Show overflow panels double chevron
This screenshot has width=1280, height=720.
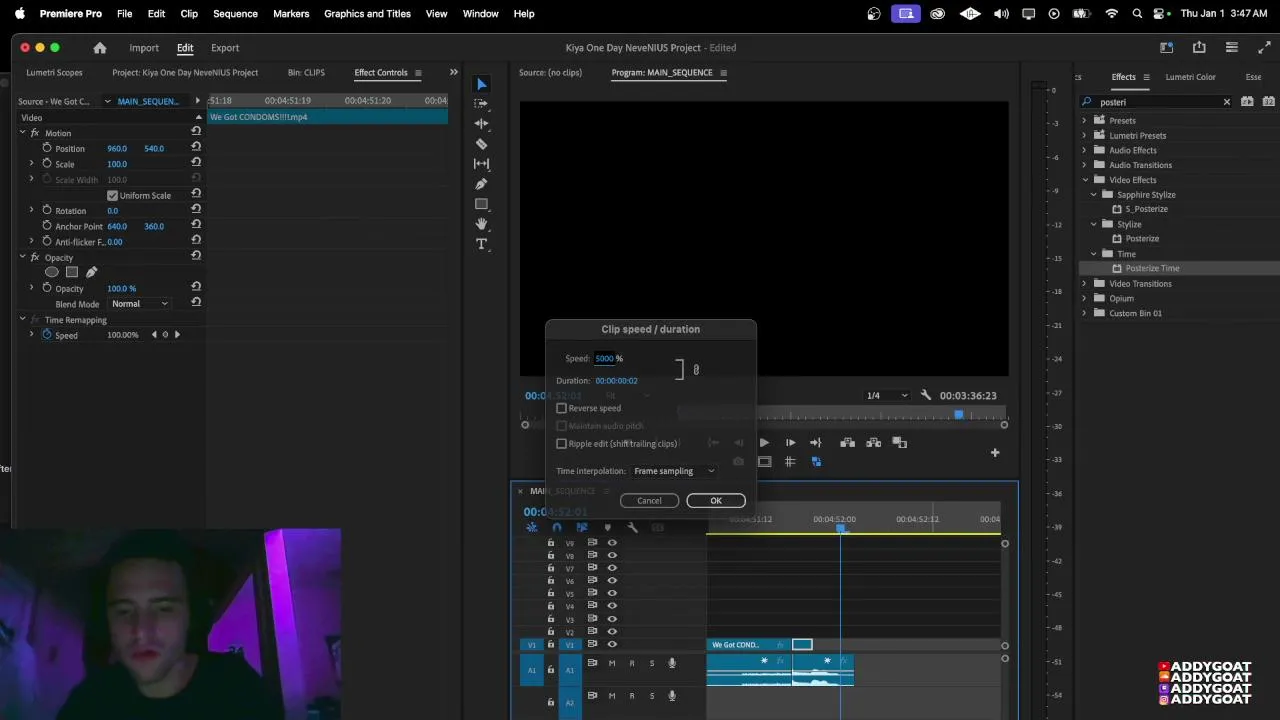pos(453,72)
